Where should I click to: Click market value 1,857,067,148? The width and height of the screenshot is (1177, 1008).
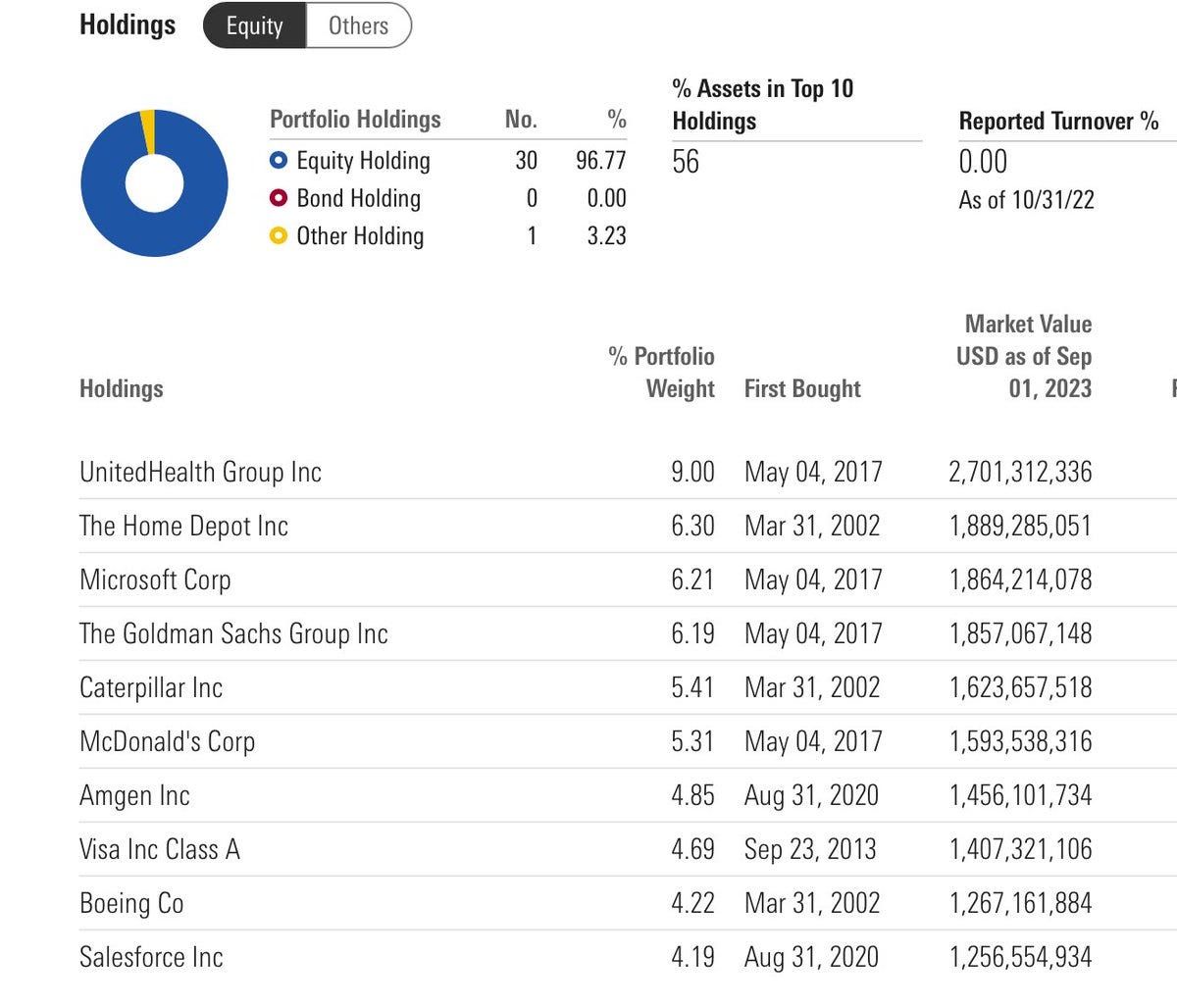(x=1020, y=633)
